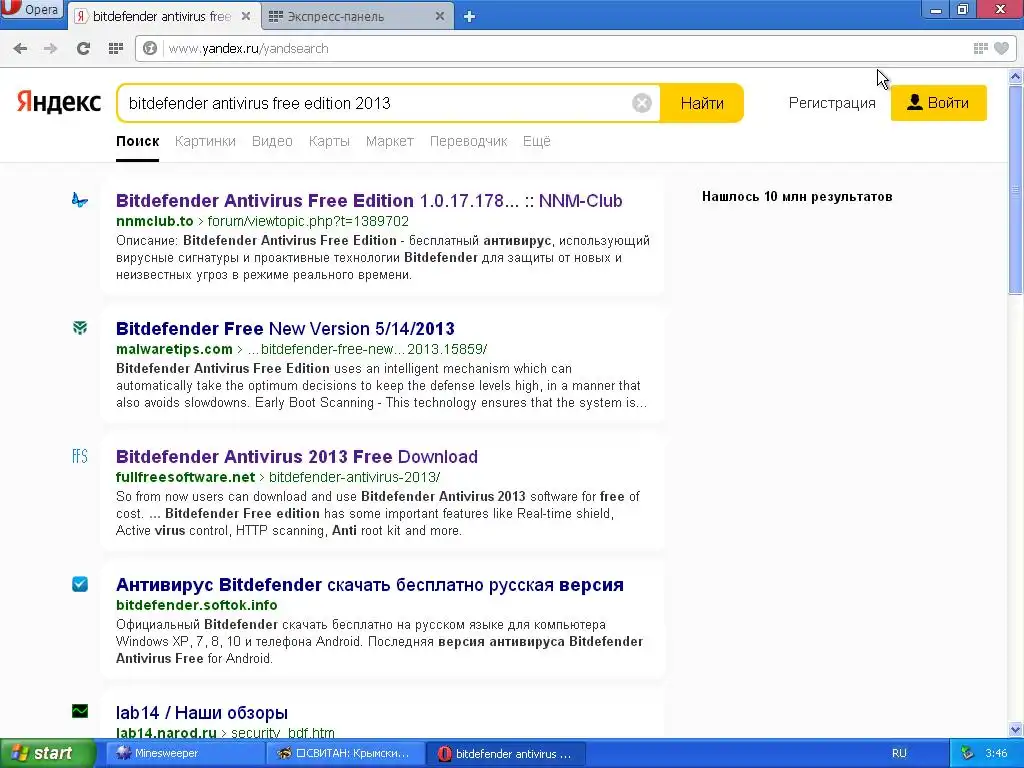
Task: Click the malwaretips favicon icon
Action: [x=80, y=328]
